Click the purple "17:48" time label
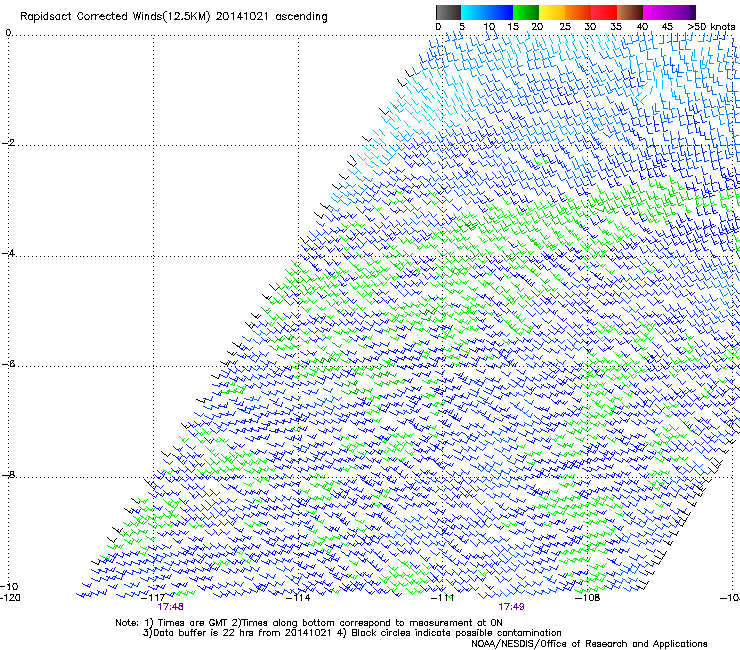This screenshot has height=650, width=740. tap(170, 607)
